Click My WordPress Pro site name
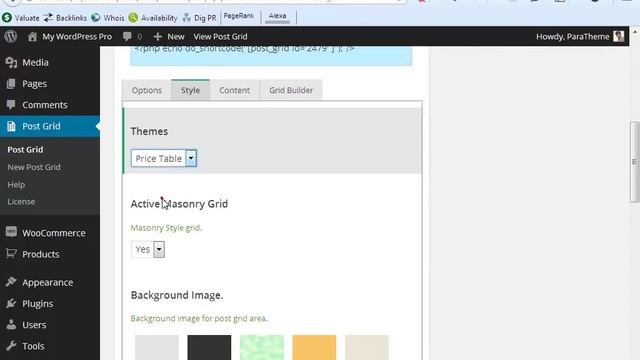This screenshot has width=640, height=360. click(x=77, y=37)
